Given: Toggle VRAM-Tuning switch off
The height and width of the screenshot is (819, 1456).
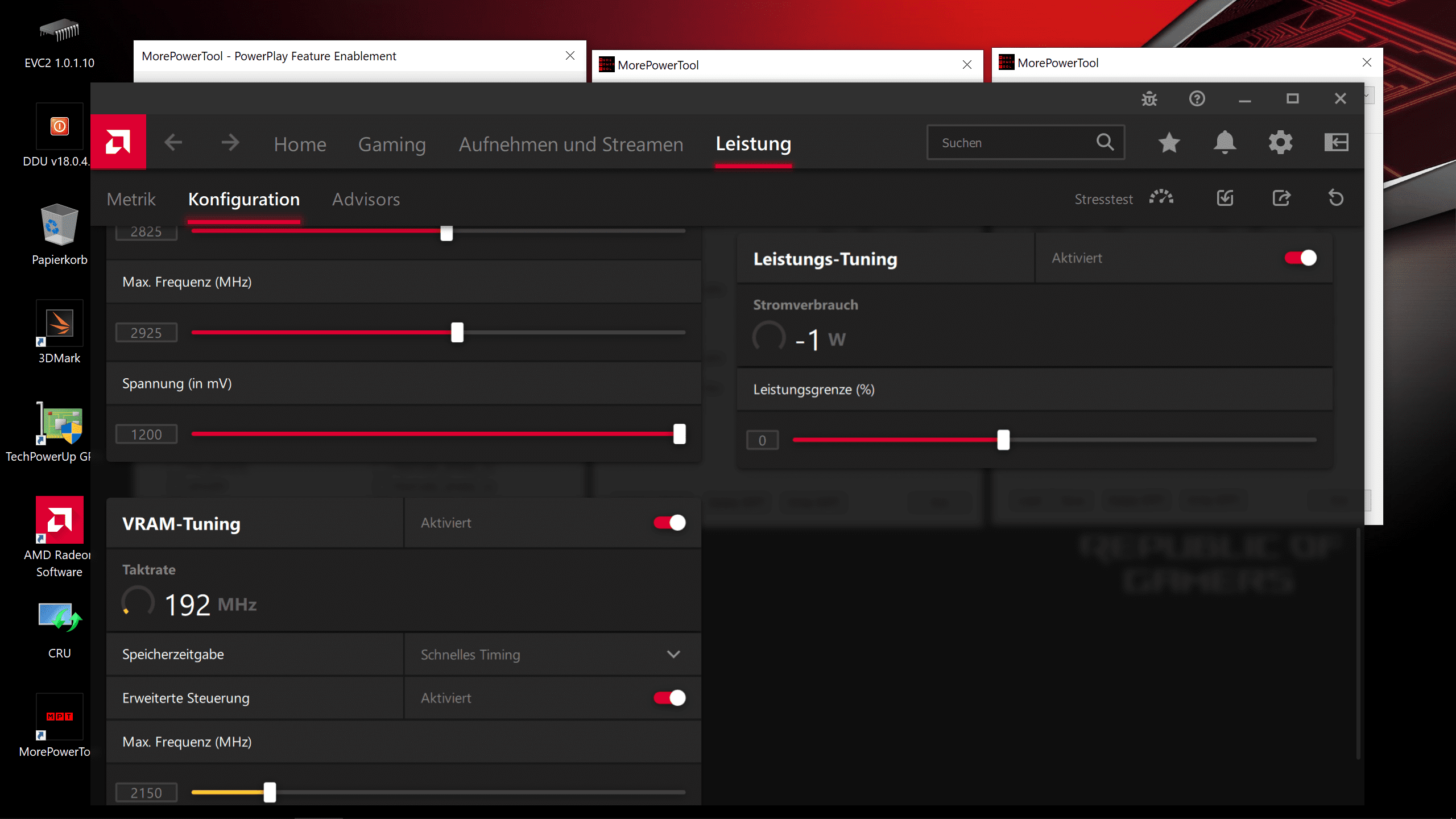Looking at the screenshot, I should (669, 523).
